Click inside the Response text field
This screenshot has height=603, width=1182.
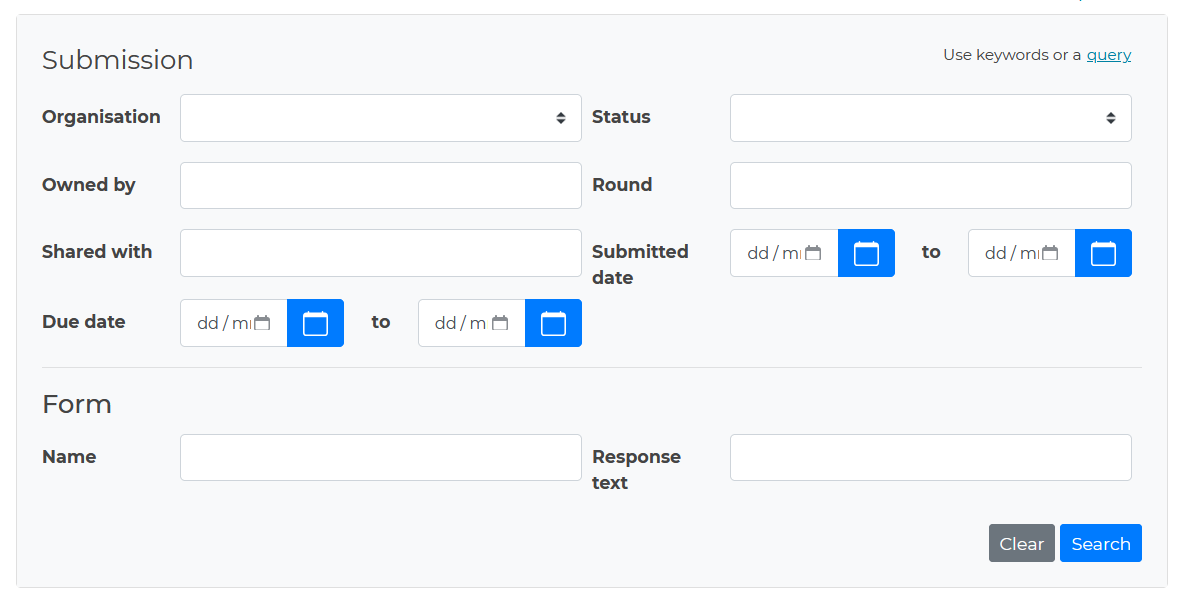coord(930,457)
